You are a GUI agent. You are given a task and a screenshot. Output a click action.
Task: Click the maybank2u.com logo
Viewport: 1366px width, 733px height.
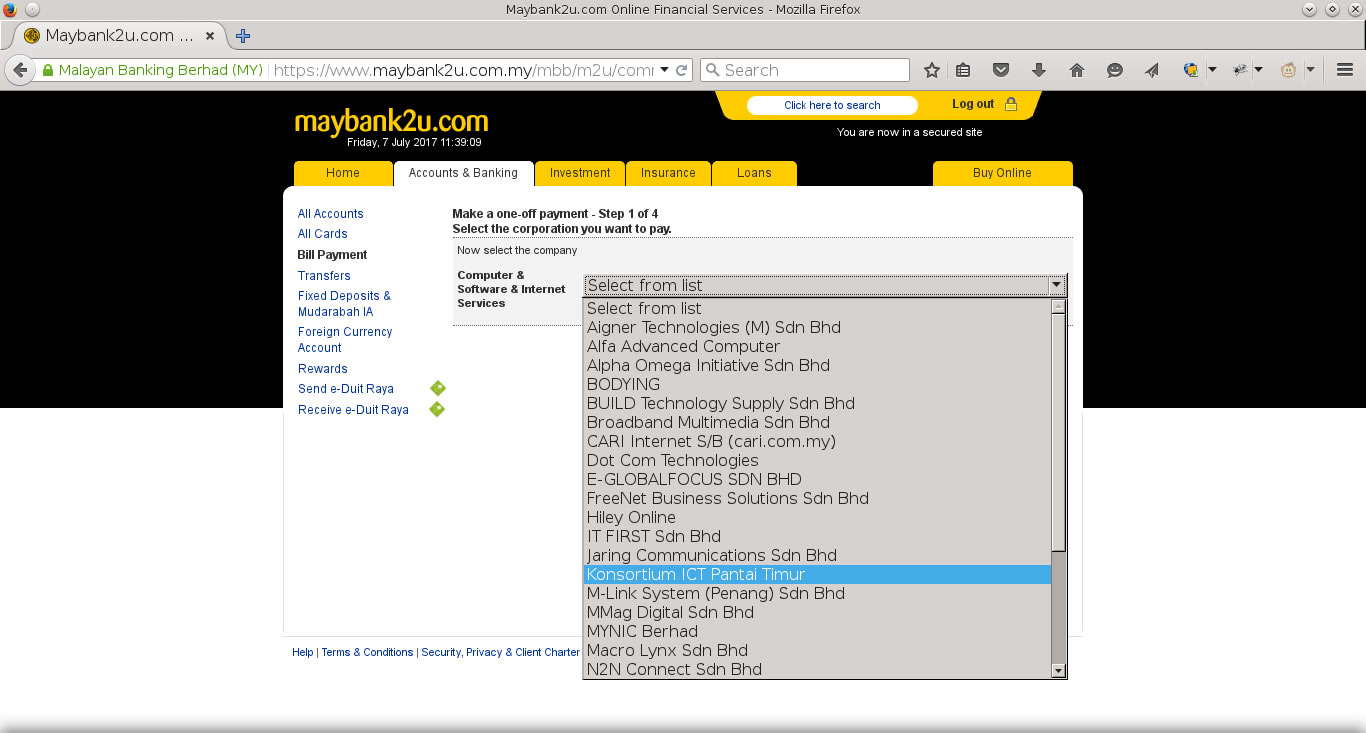pyautogui.click(x=391, y=122)
